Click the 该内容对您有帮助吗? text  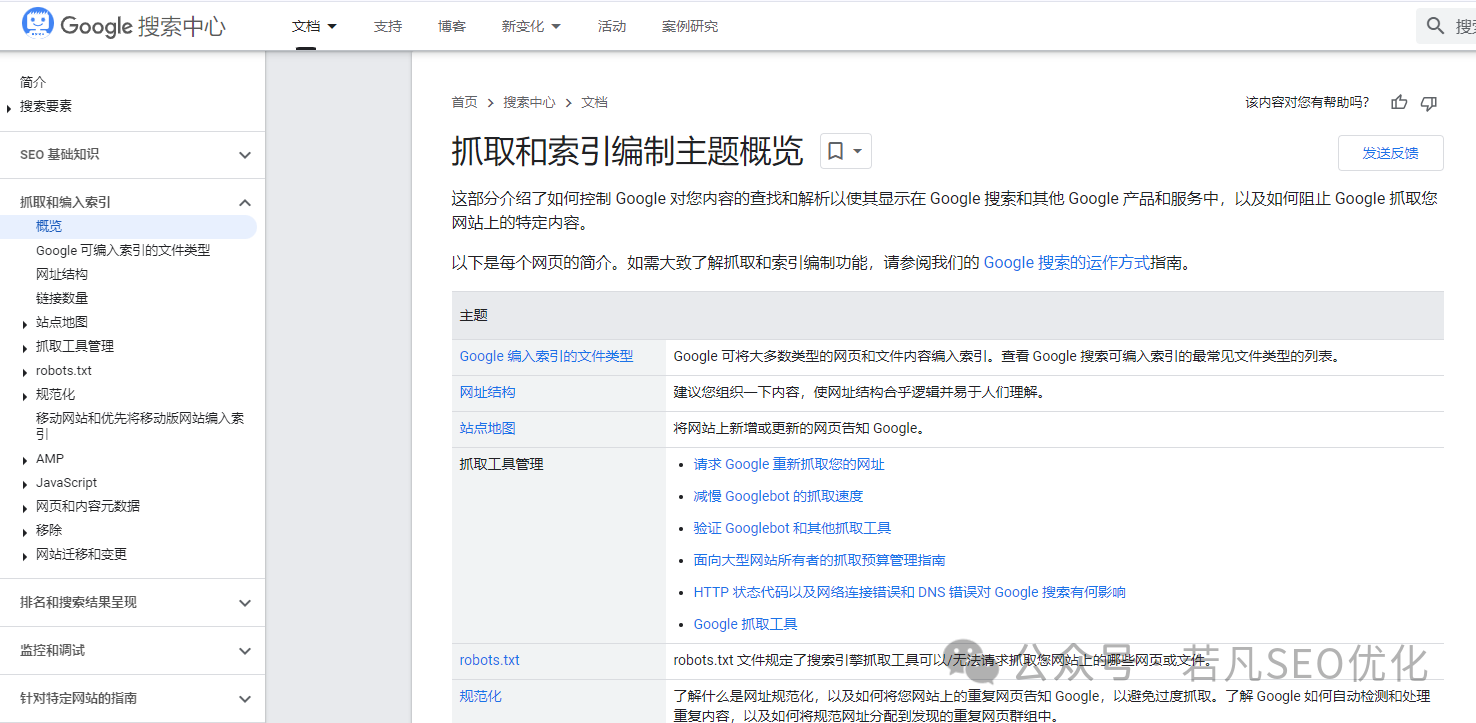pyautogui.click(x=1307, y=102)
